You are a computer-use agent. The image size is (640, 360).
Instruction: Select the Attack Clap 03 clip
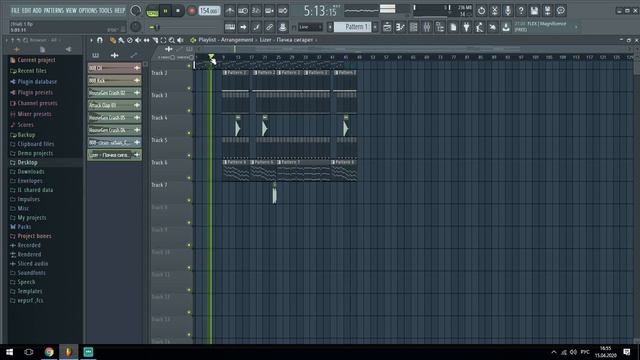tap(114, 105)
